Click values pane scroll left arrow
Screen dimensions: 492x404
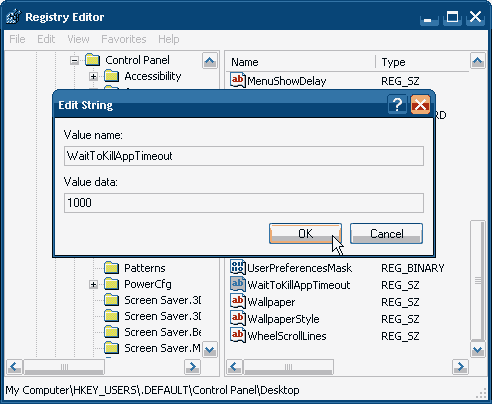click(235, 367)
